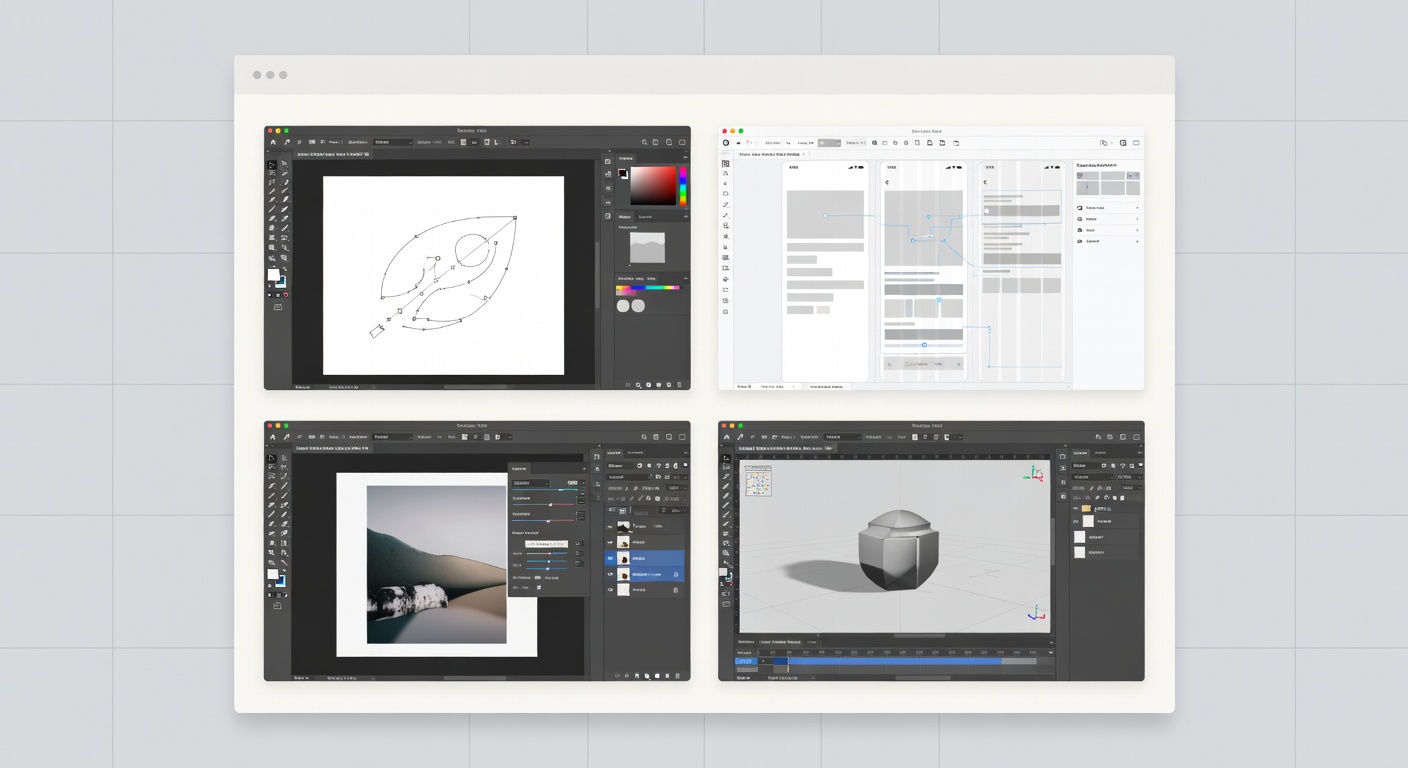Open options bar dropdown in 3D model window
The width and height of the screenshot is (1408, 768).
pyautogui.click(x=842, y=437)
